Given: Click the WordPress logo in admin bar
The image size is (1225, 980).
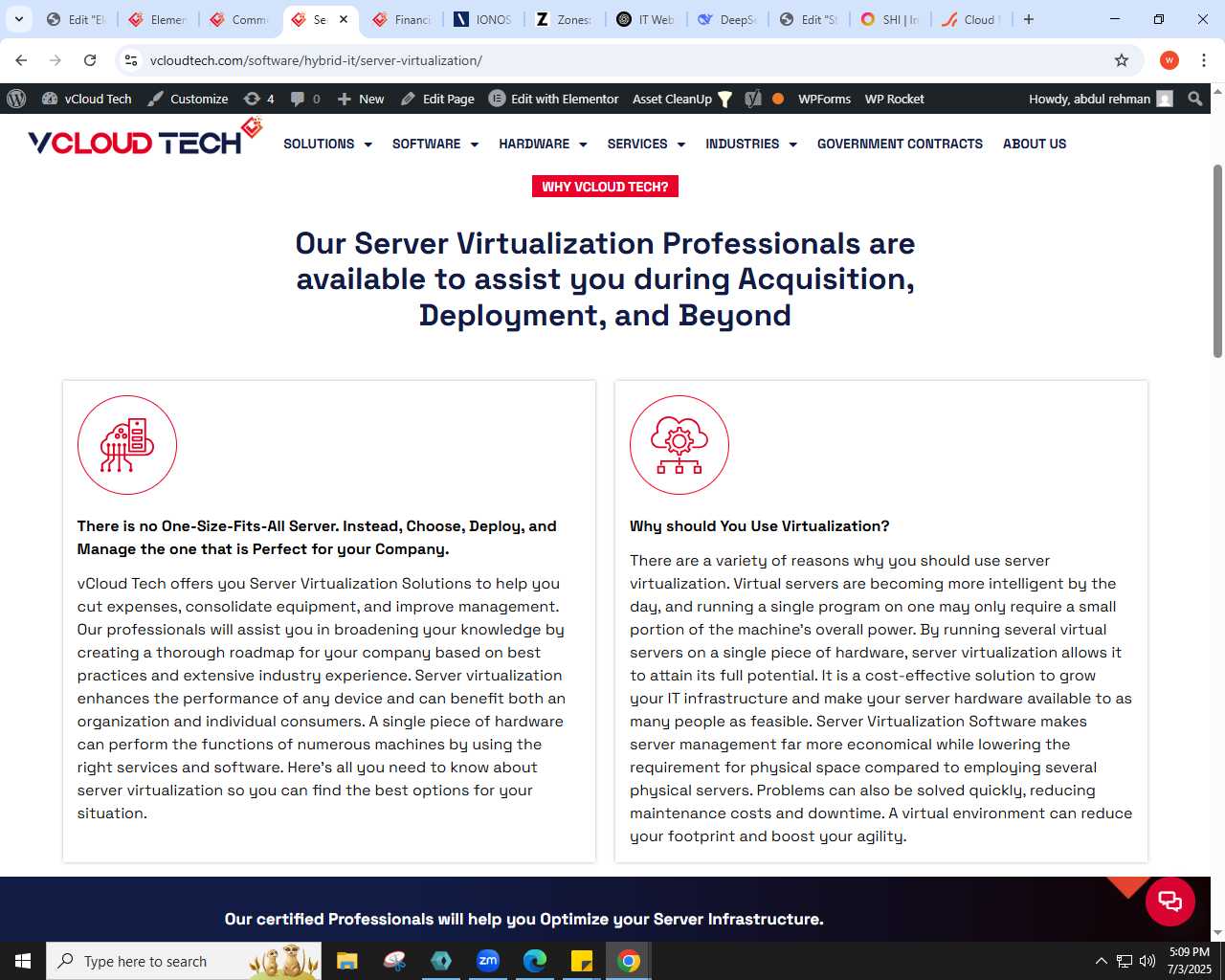Looking at the screenshot, I should [x=16, y=99].
